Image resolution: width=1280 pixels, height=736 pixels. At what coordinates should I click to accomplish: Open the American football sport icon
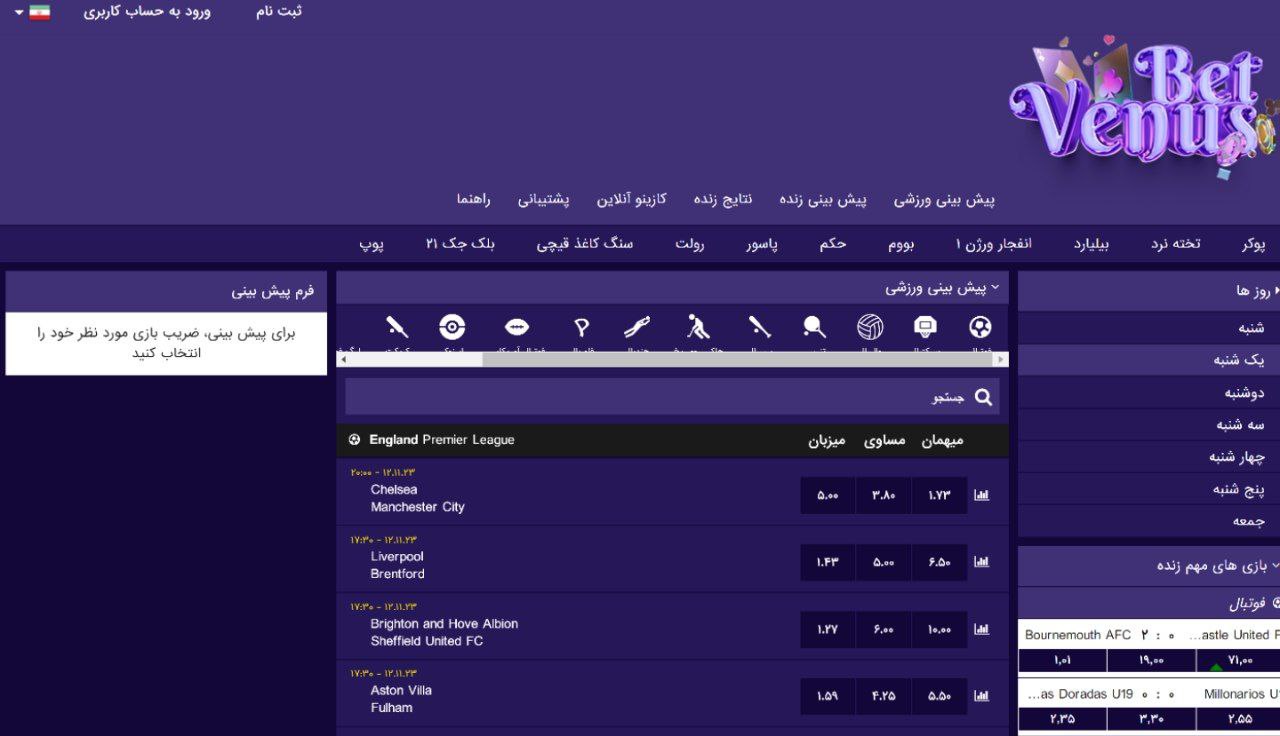[x=517, y=327]
